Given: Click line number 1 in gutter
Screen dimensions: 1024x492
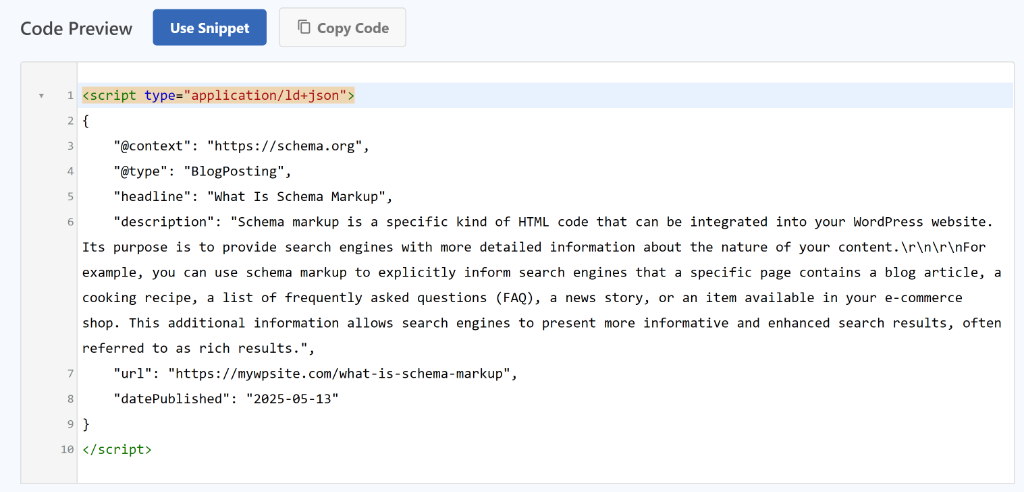Looking at the screenshot, I should pos(70,96).
